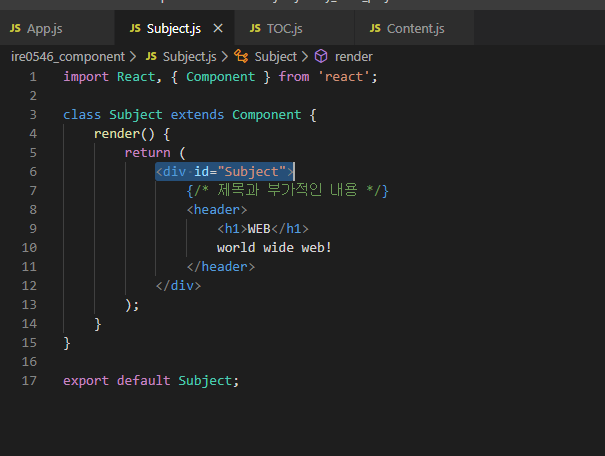This screenshot has height=456, width=605.
Task: Click the opening <header> tag
Action: (x=216, y=209)
